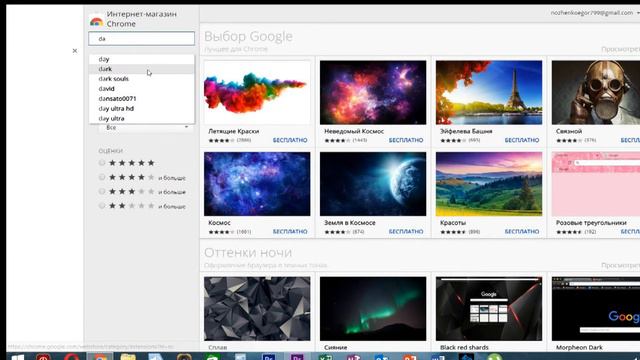
Task: Select the 'dansato0071' suggestion
Action: [142, 98]
